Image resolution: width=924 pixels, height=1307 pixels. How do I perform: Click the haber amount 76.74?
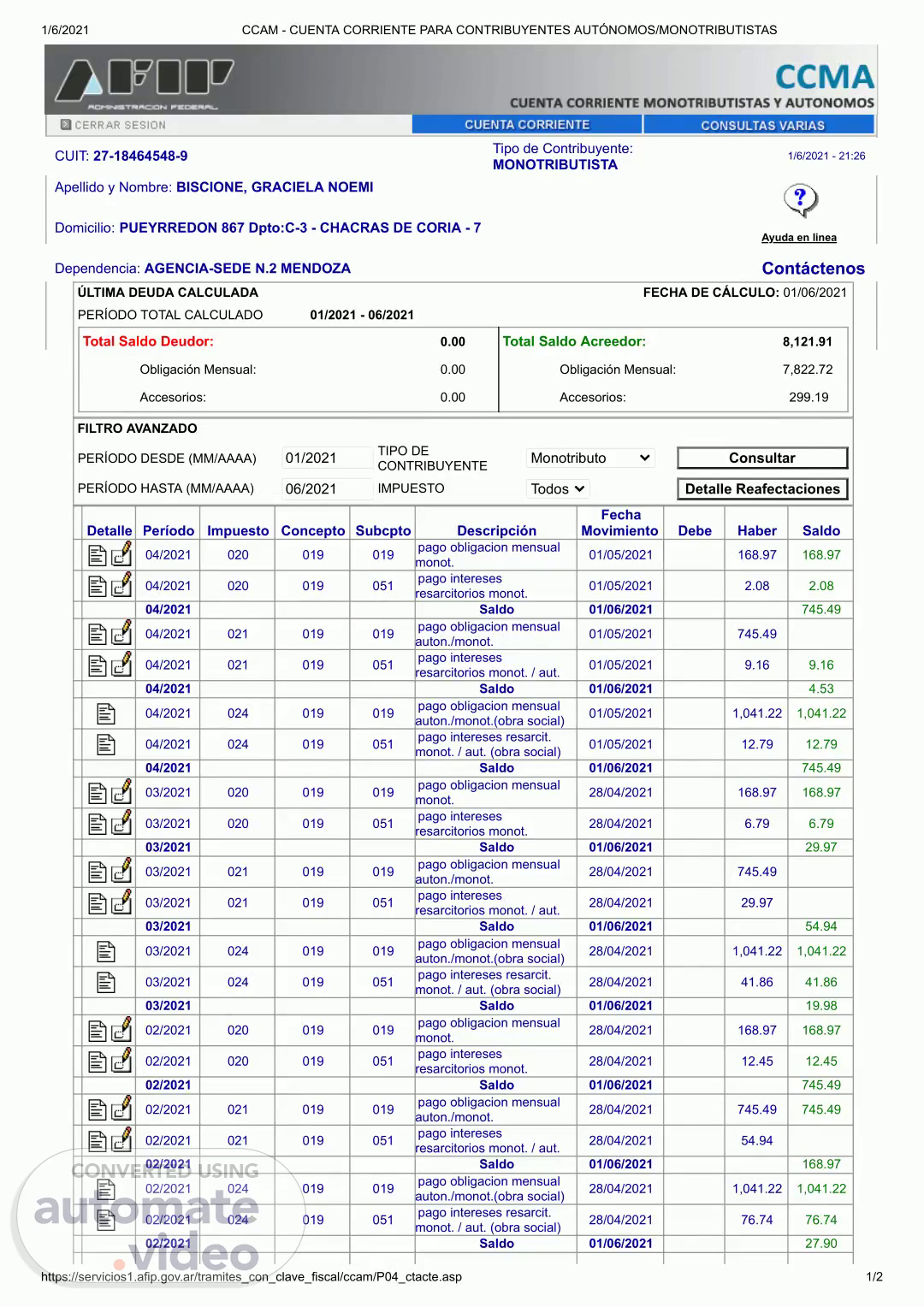(757, 1221)
